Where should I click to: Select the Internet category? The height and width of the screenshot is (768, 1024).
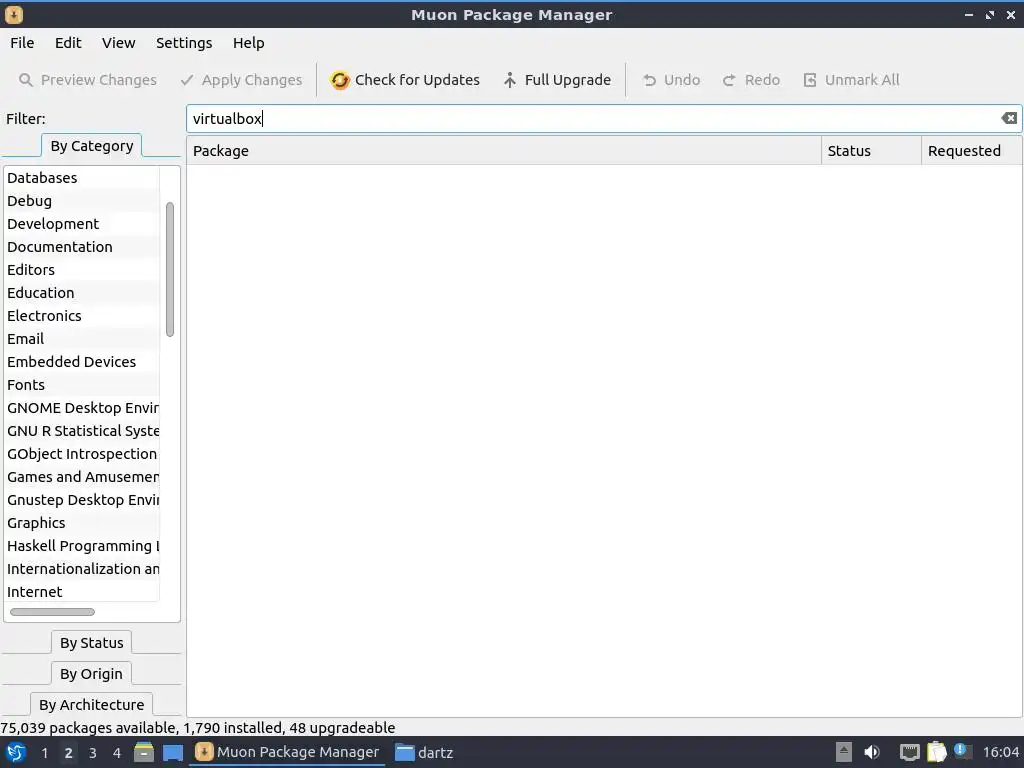click(82, 592)
